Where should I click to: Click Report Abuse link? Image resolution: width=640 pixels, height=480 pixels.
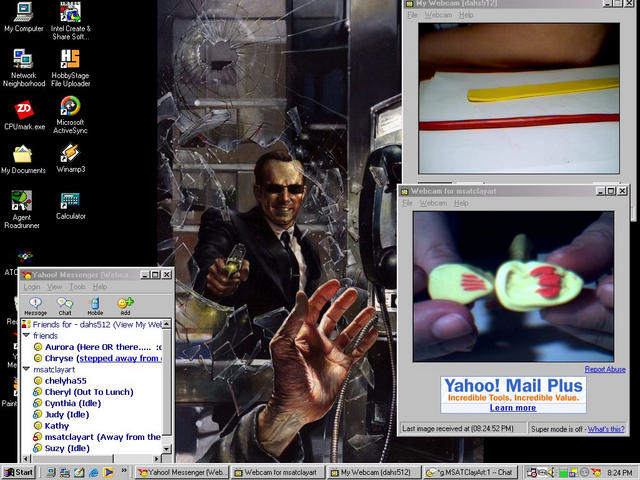click(605, 369)
